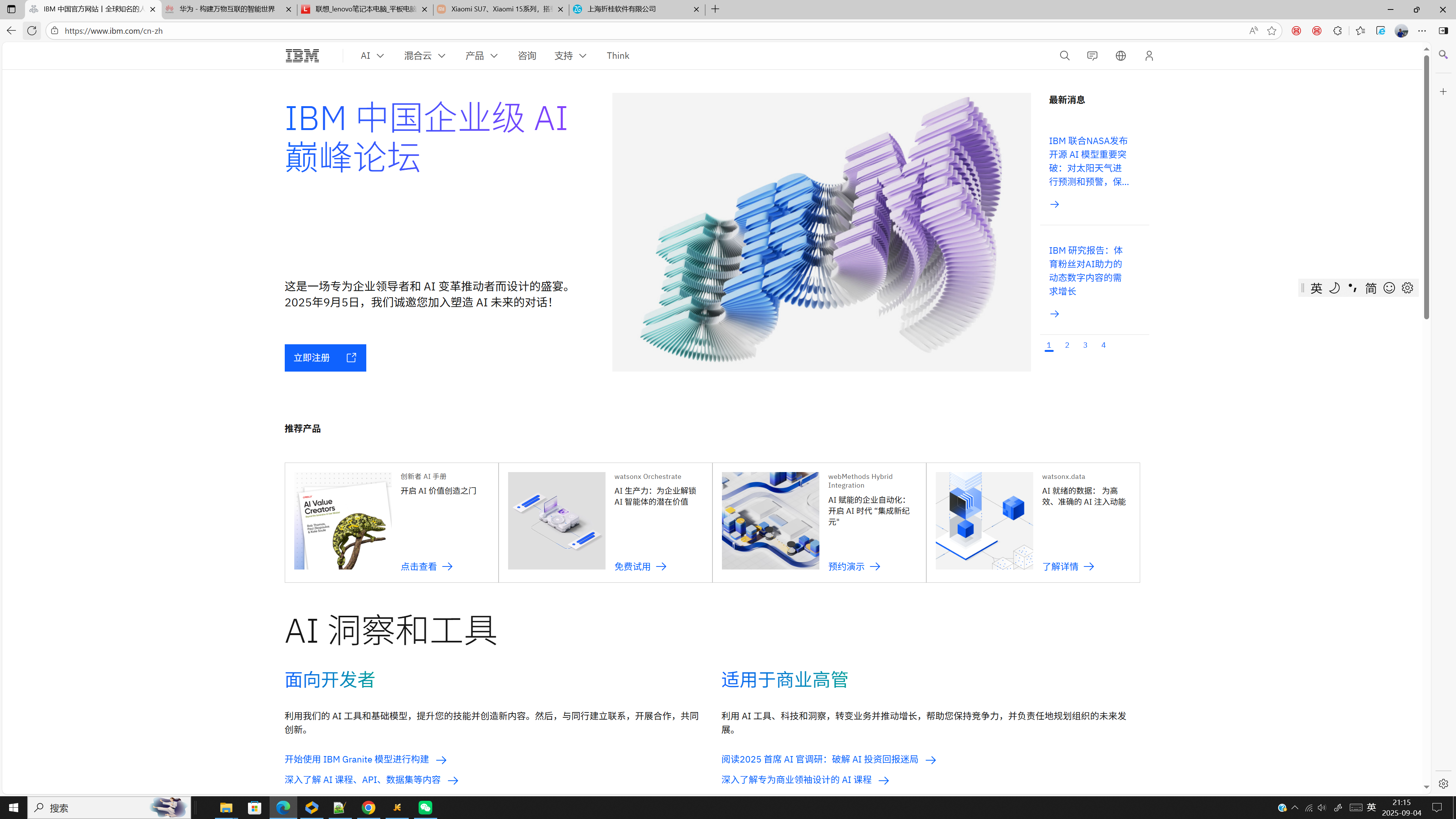Viewport: 1456px width, 819px height.
Task: Click the 免费试用 link
Action: 640,566
